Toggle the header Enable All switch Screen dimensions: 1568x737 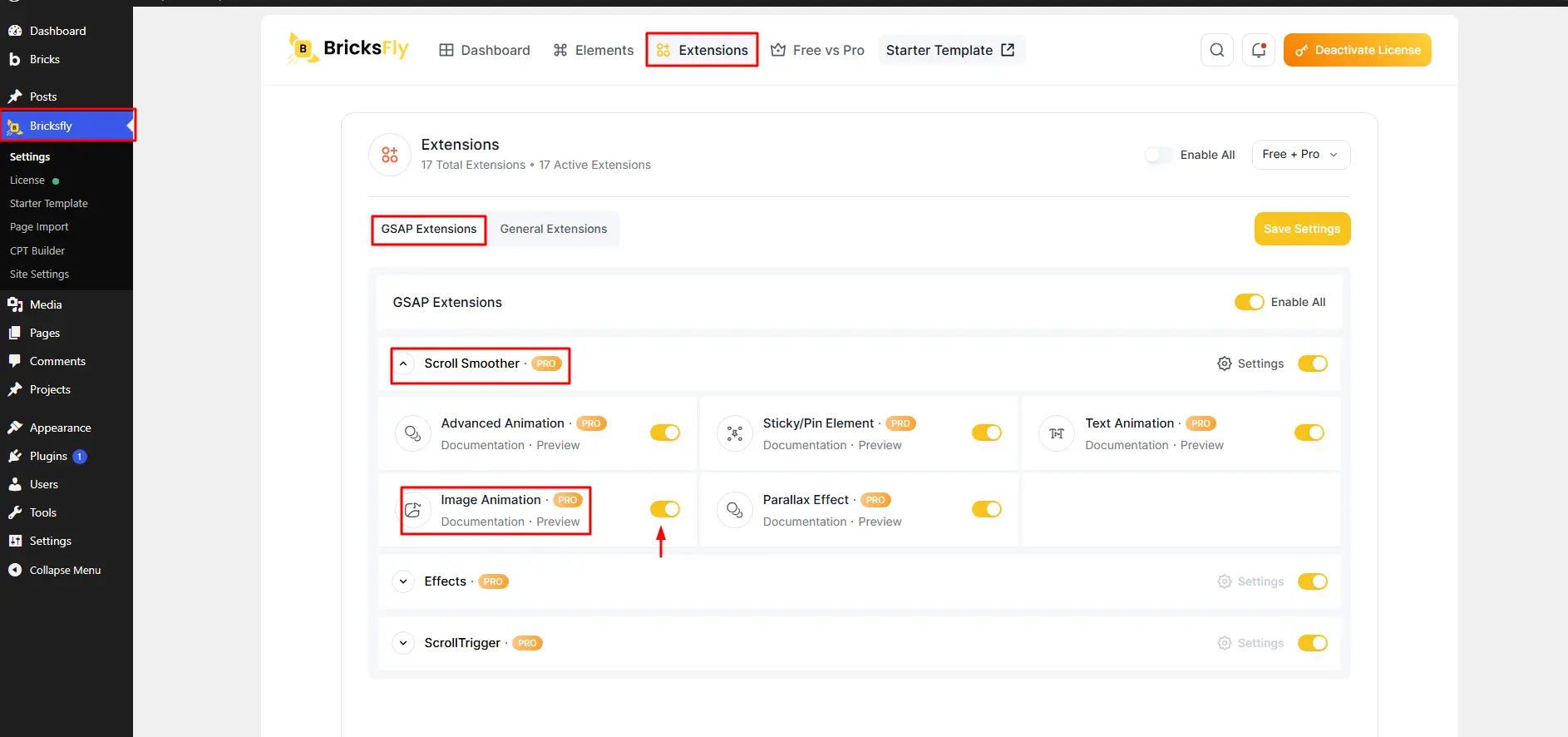coord(1158,155)
